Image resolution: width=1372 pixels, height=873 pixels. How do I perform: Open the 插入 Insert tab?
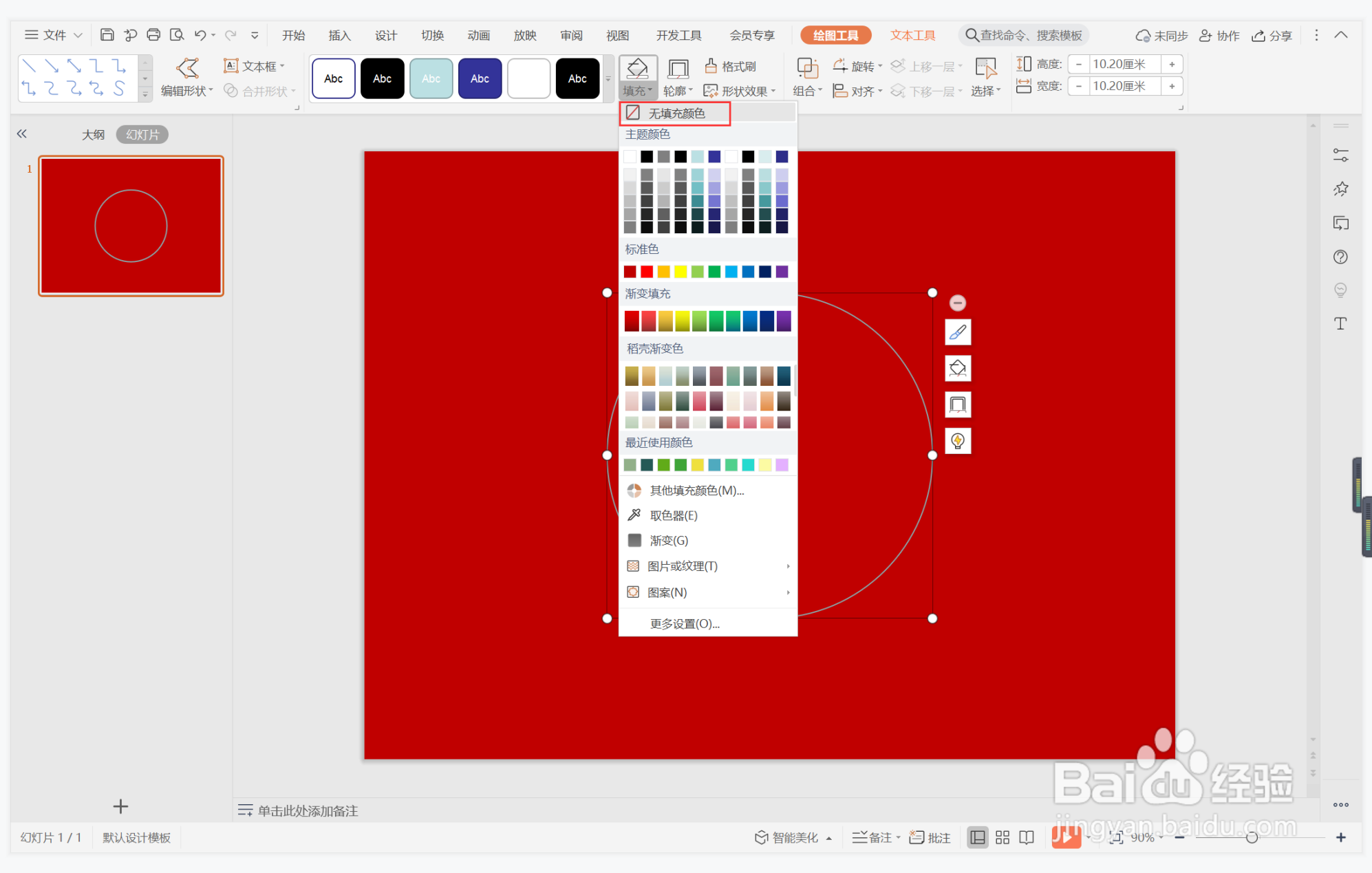[339, 35]
